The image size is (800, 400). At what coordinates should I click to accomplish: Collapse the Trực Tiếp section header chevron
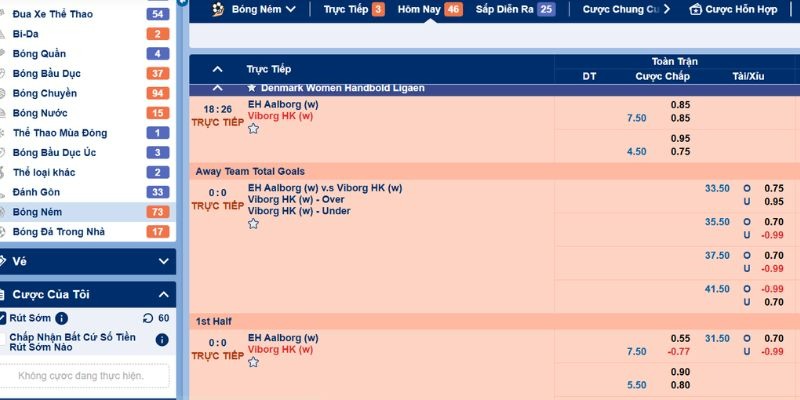pyautogui.click(x=217, y=69)
